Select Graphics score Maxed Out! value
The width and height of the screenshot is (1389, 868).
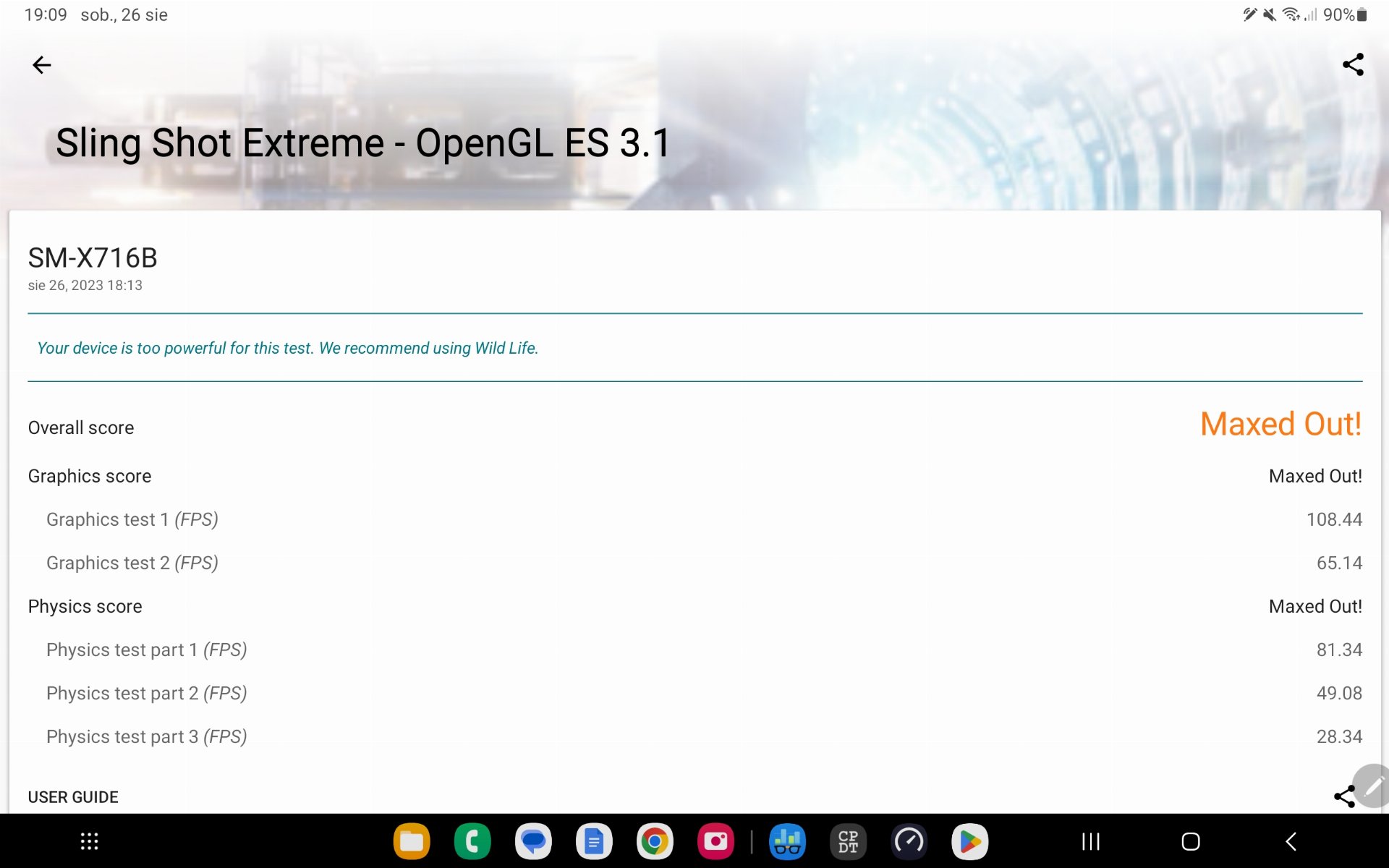(x=1315, y=476)
